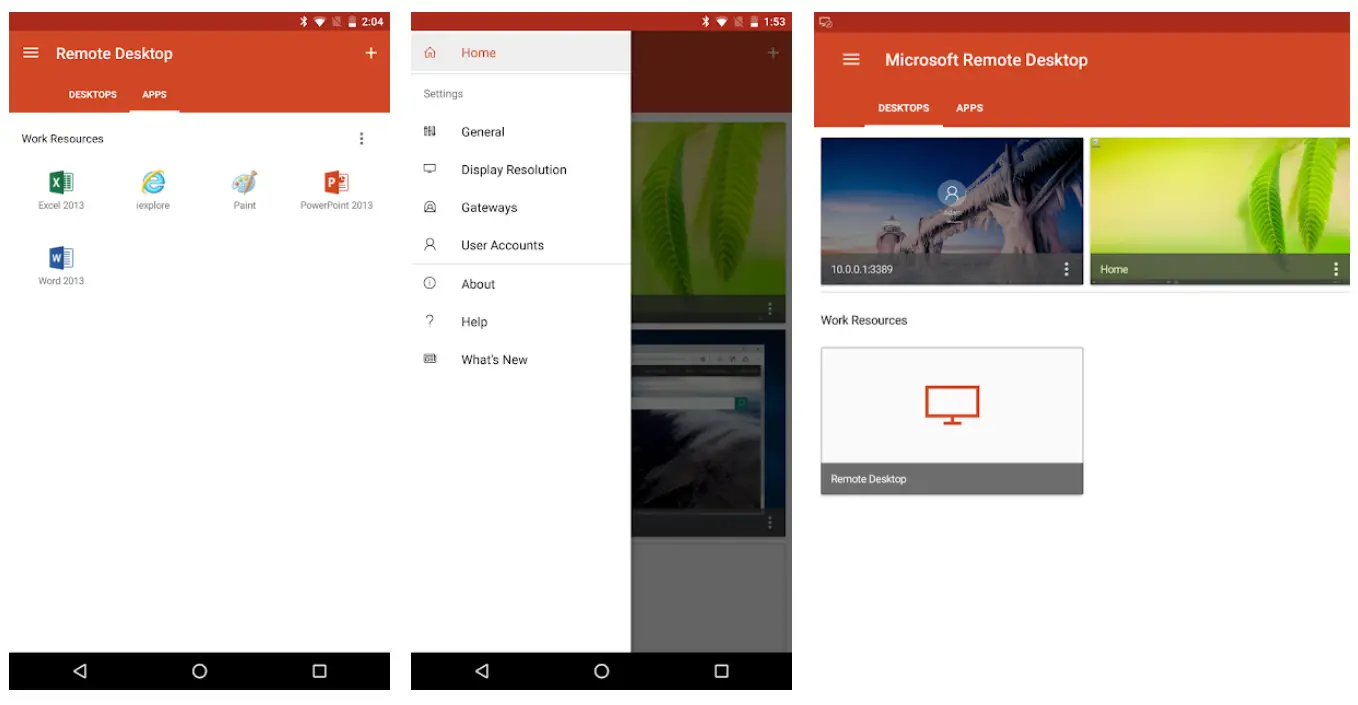Click the General sliders icon
Viewport: 1358px width, 705px height.
tap(430, 131)
